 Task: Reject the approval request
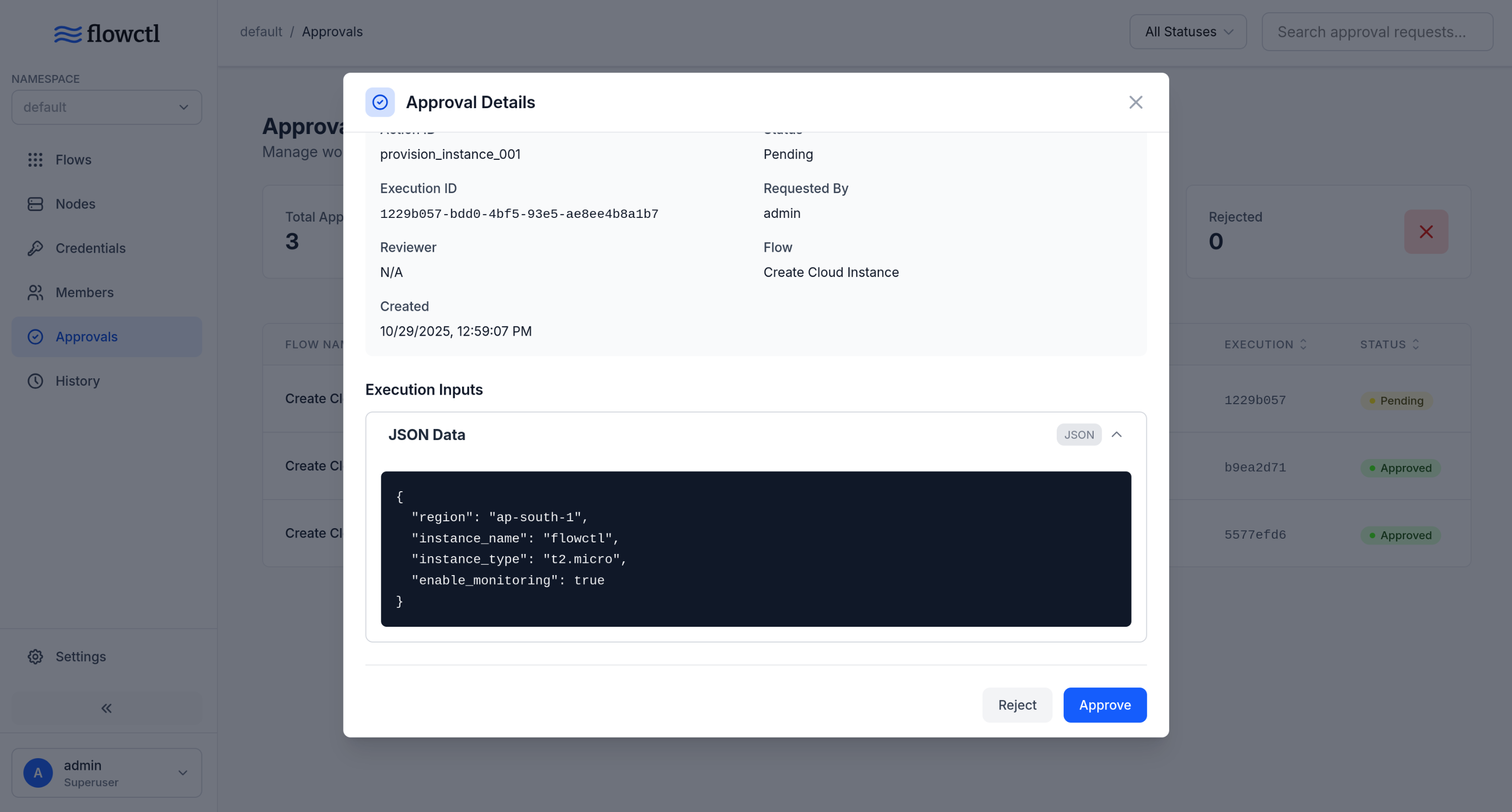pyautogui.click(x=1017, y=704)
